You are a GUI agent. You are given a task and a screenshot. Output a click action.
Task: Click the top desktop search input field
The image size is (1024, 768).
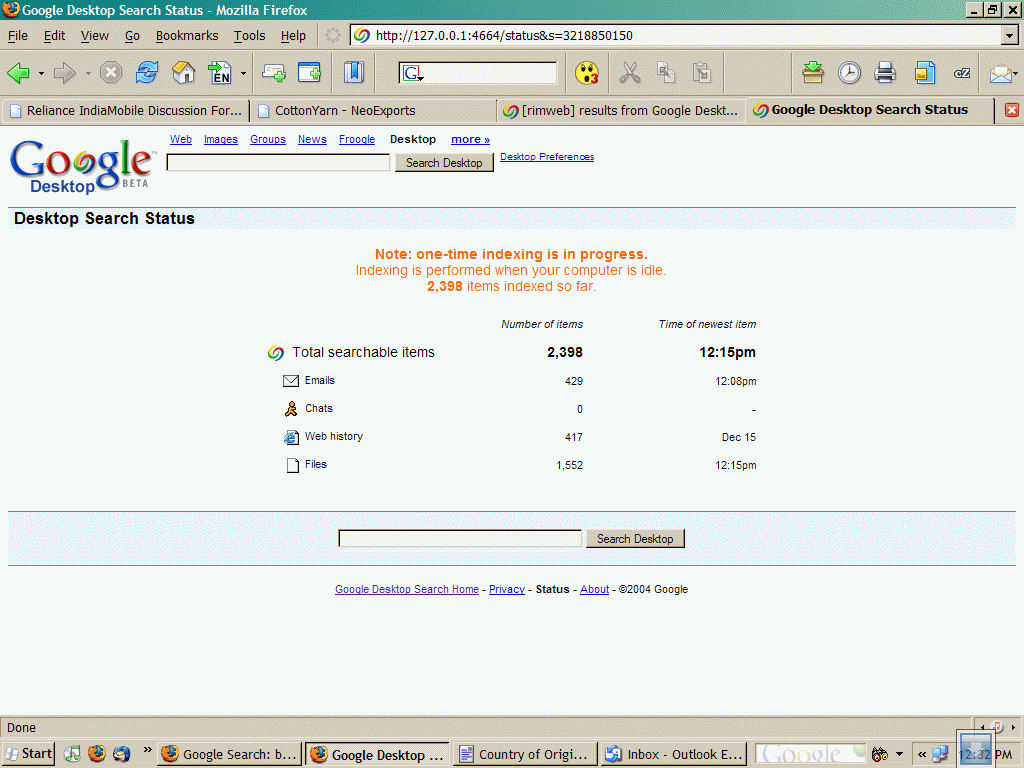[278, 163]
